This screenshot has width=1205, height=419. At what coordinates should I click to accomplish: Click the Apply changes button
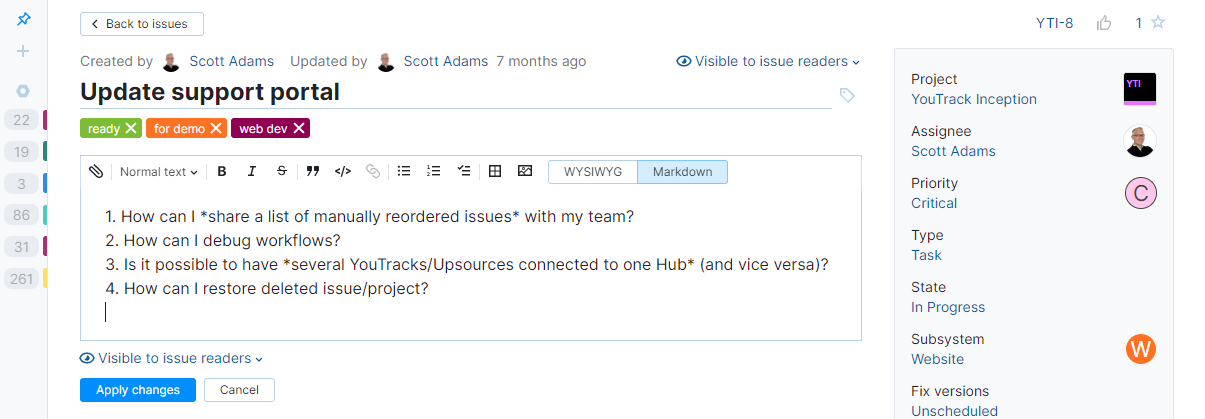click(x=138, y=390)
